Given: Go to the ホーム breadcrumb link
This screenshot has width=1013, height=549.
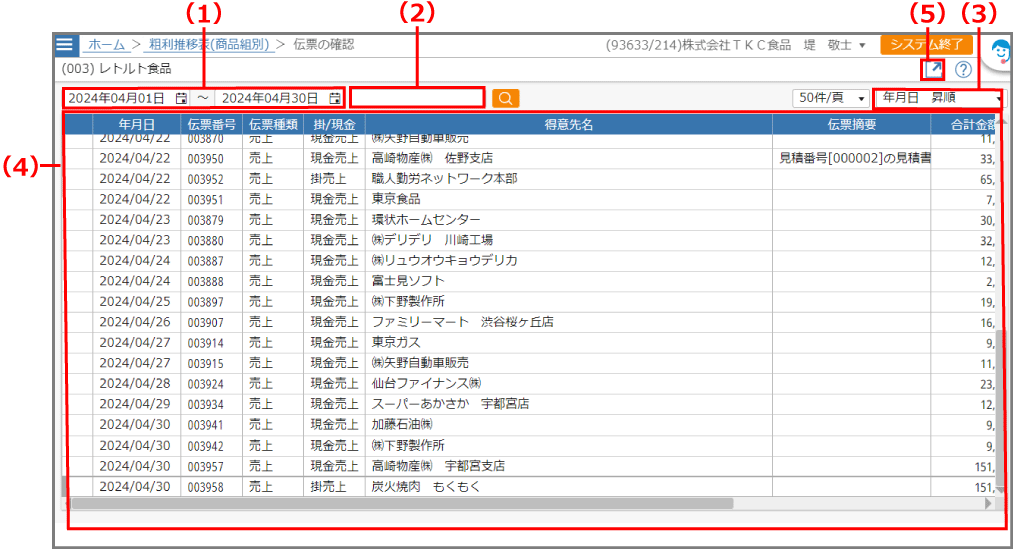Looking at the screenshot, I should coord(106,45).
